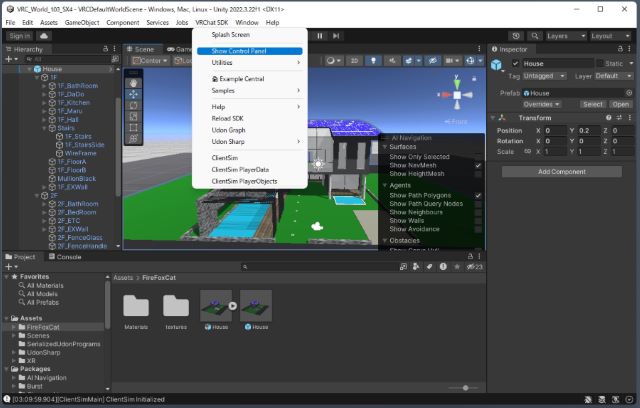Screen dimensions: 640x408
Task: Open the Layer Default dropdown
Action: pos(613,76)
